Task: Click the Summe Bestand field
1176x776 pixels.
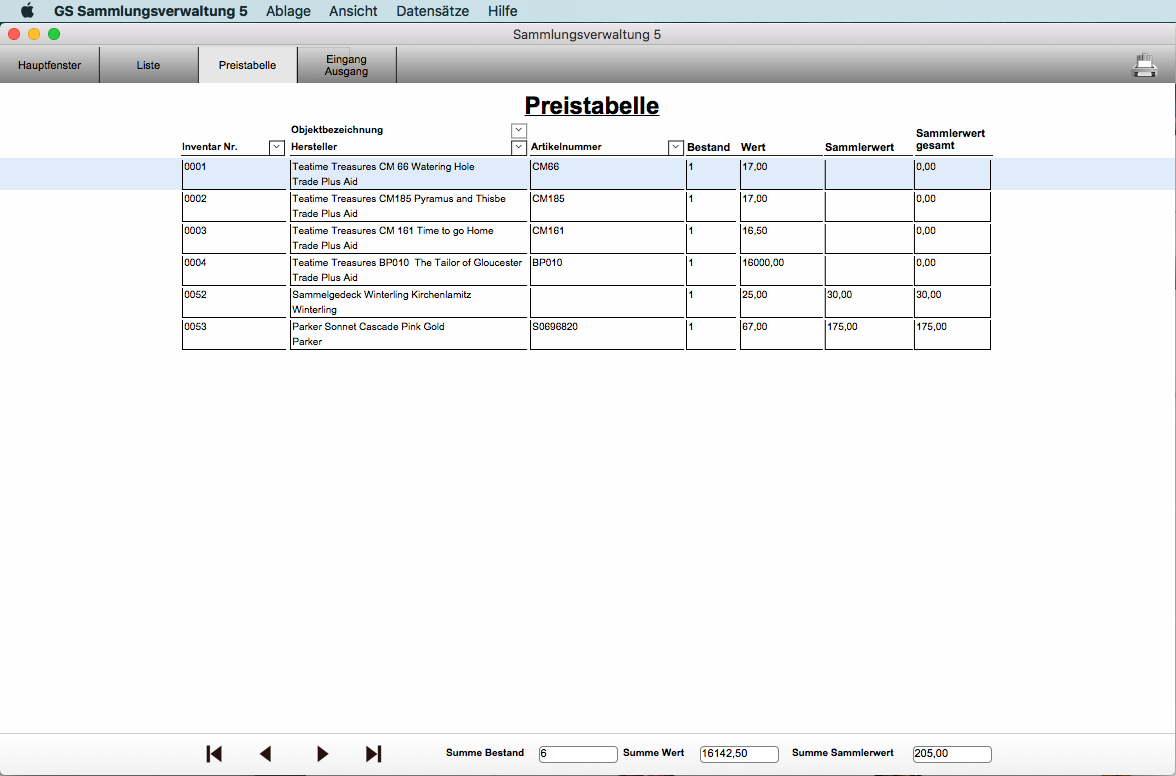Action: point(578,754)
